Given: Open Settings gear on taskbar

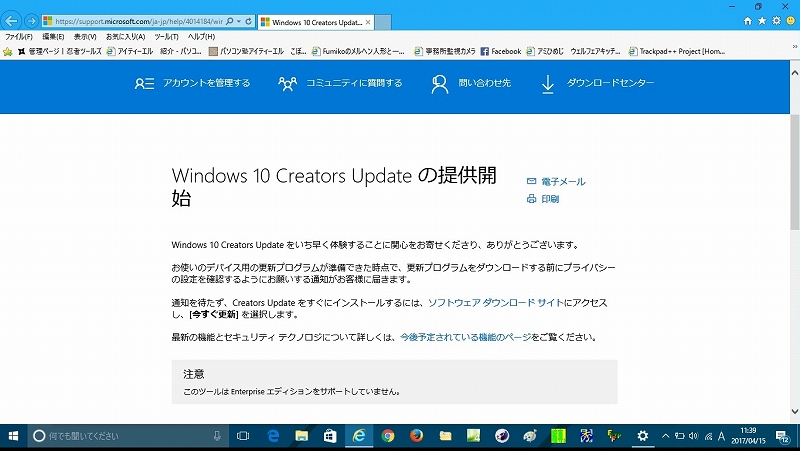Looking at the screenshot, I should pyautogui.click(x=642, y=436).
